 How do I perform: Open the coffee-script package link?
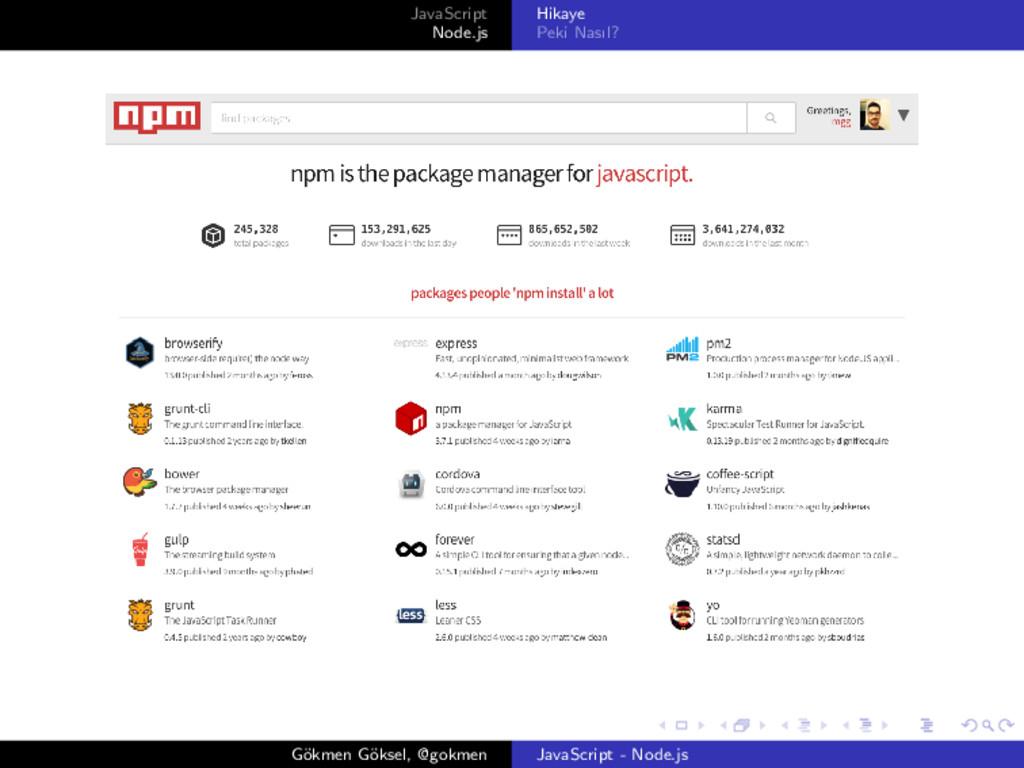[740, 474]
